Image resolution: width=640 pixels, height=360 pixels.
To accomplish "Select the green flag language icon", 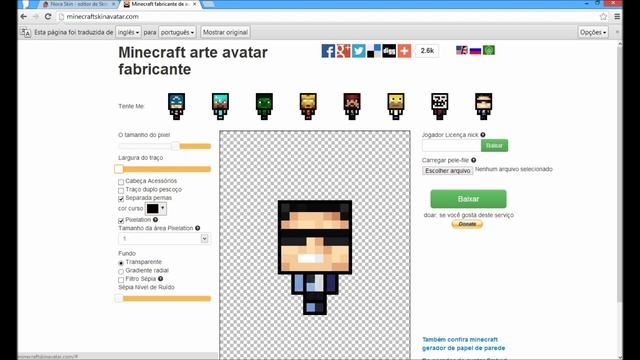I will [x=489, y=50].
